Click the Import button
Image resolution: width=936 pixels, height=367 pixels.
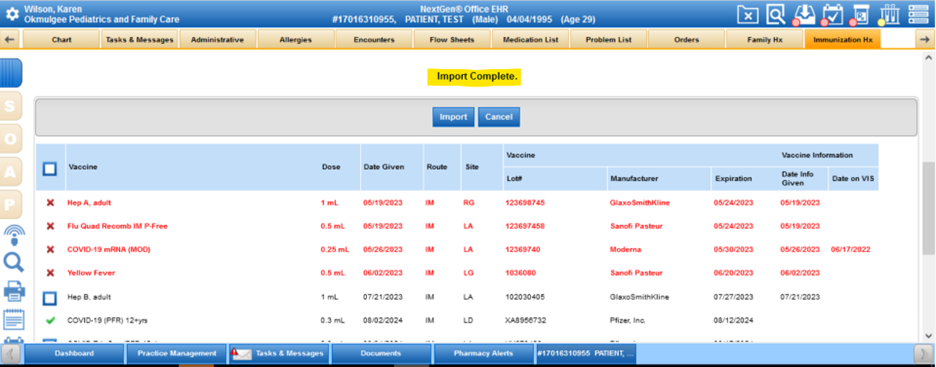[453, 117]
